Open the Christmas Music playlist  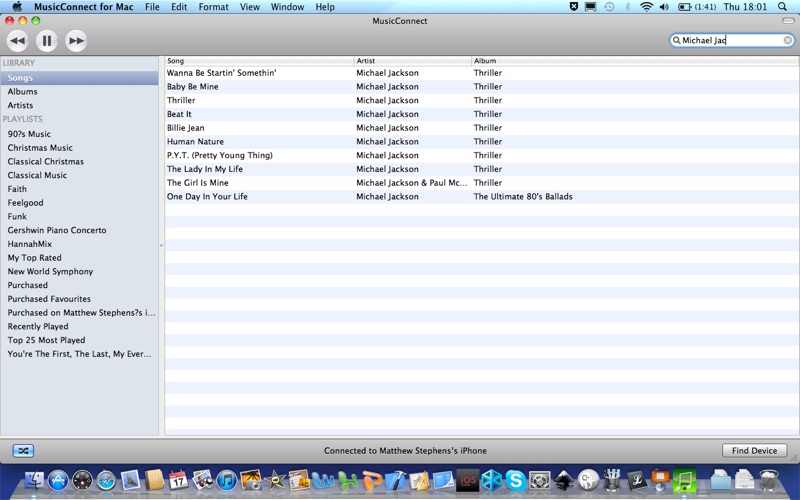click(x=79, y=147)
